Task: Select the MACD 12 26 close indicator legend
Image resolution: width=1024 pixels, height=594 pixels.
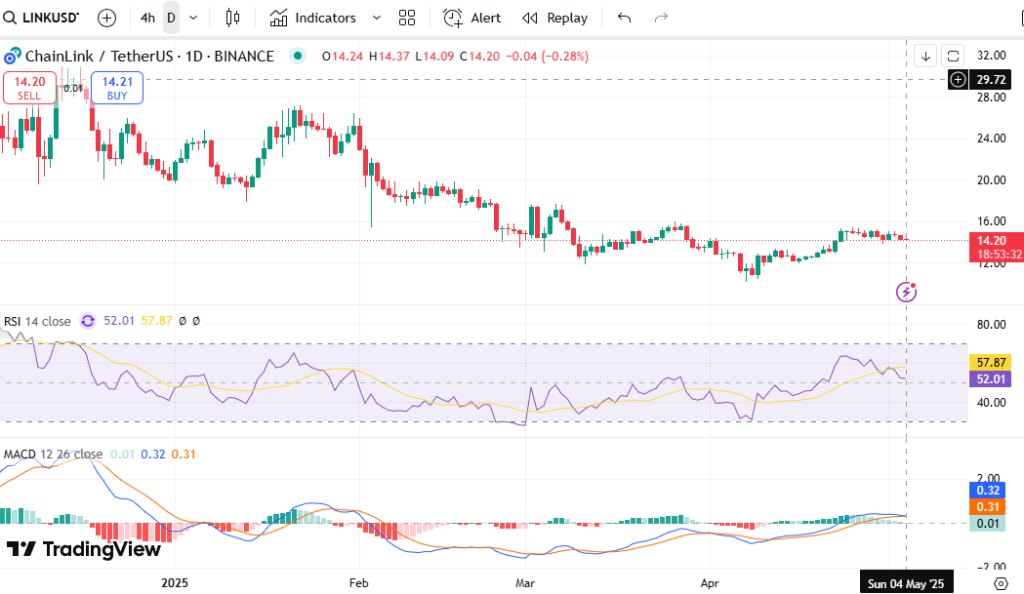Action: click(x=53, y=454)
